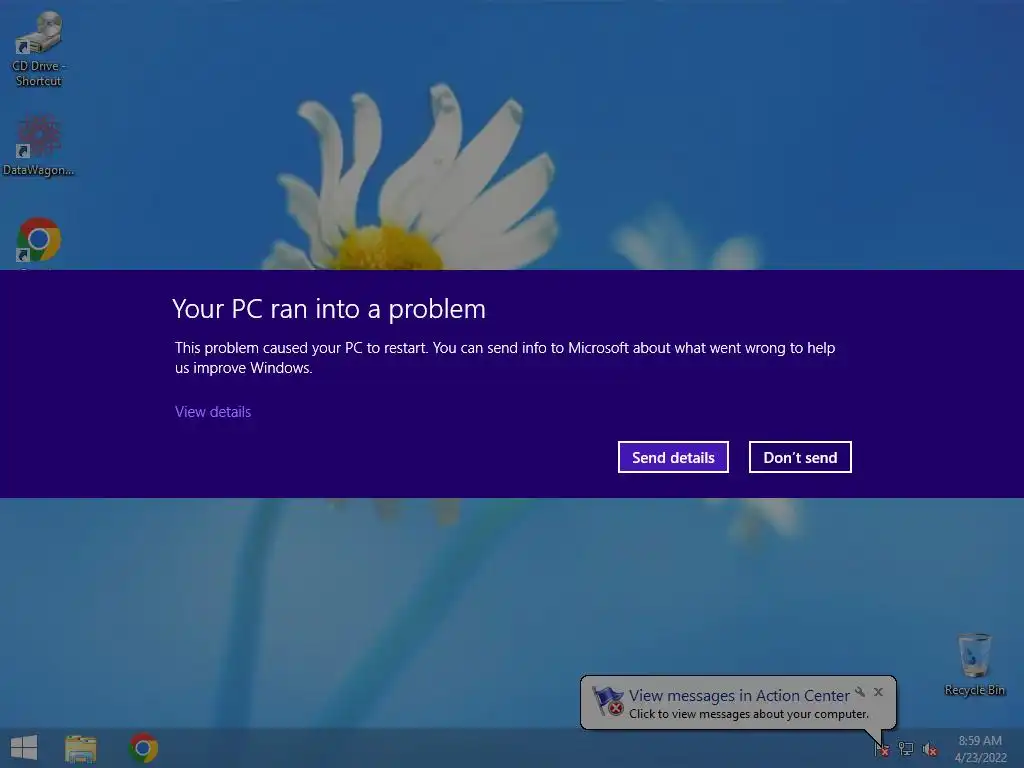Click the muted volume speaker icon
Viewport: 1024px width, 768px height.
tap(930, 748)
